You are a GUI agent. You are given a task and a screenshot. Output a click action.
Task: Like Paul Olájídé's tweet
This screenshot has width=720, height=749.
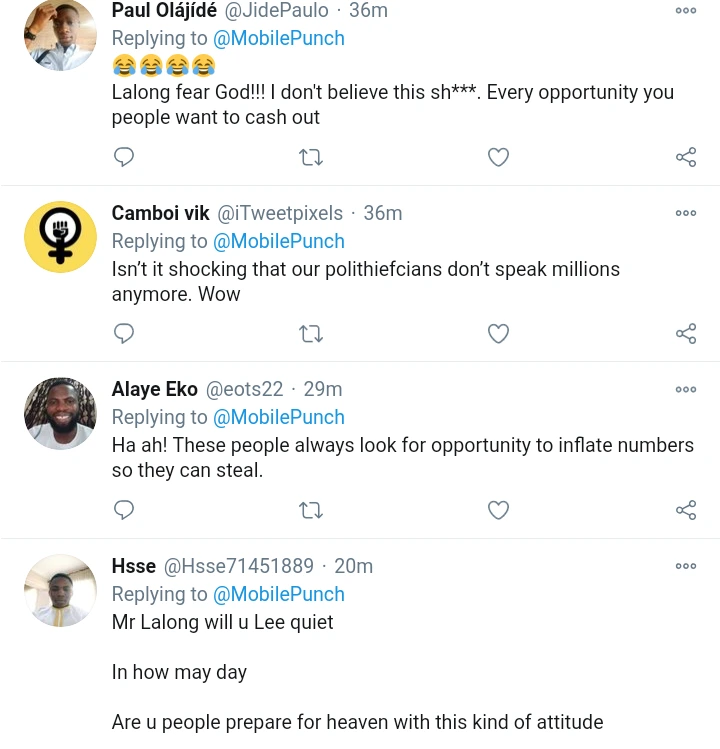pyautogui.click(x=498, y=157)
